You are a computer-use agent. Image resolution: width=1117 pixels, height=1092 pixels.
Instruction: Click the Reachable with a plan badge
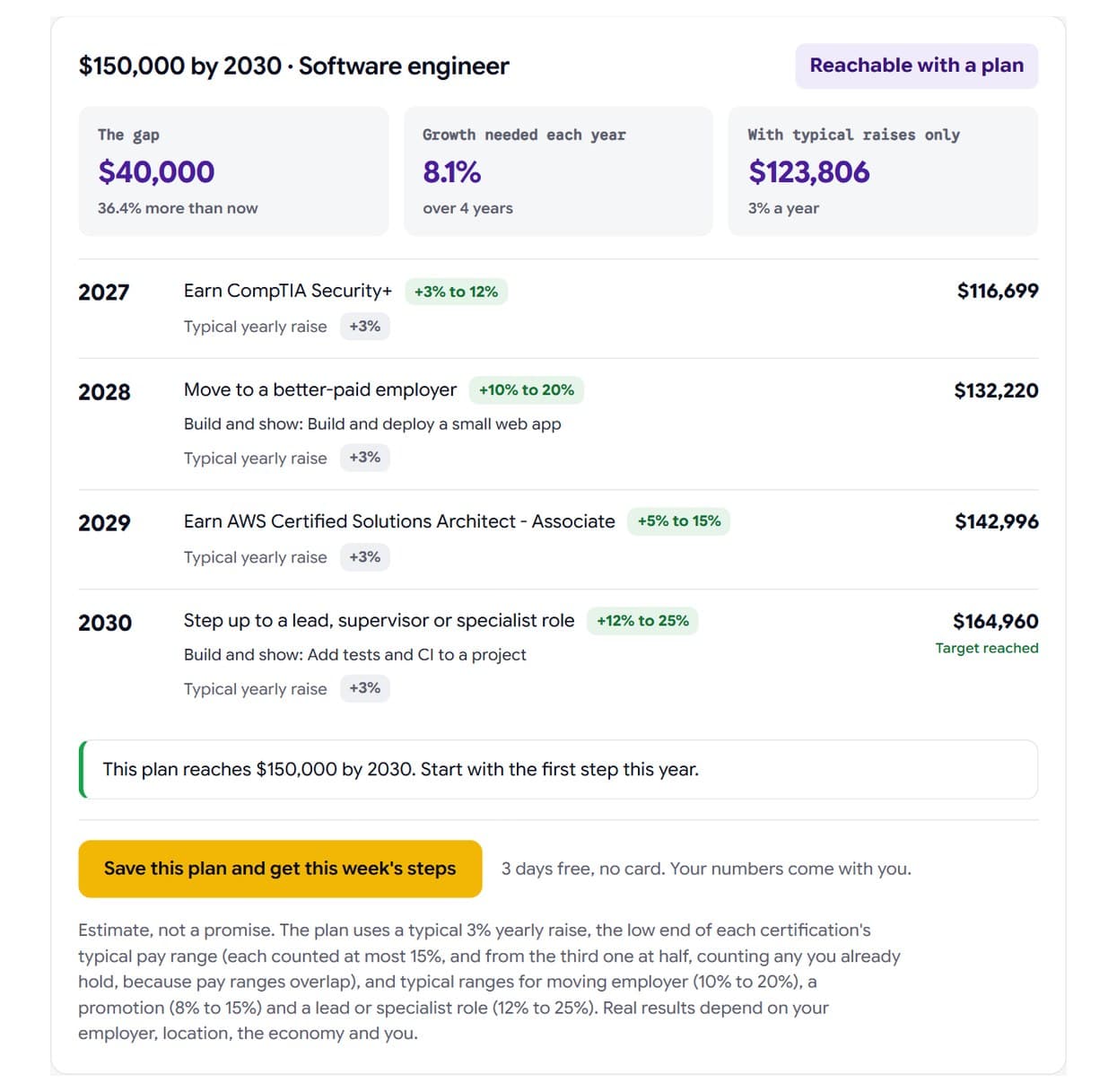916,66
